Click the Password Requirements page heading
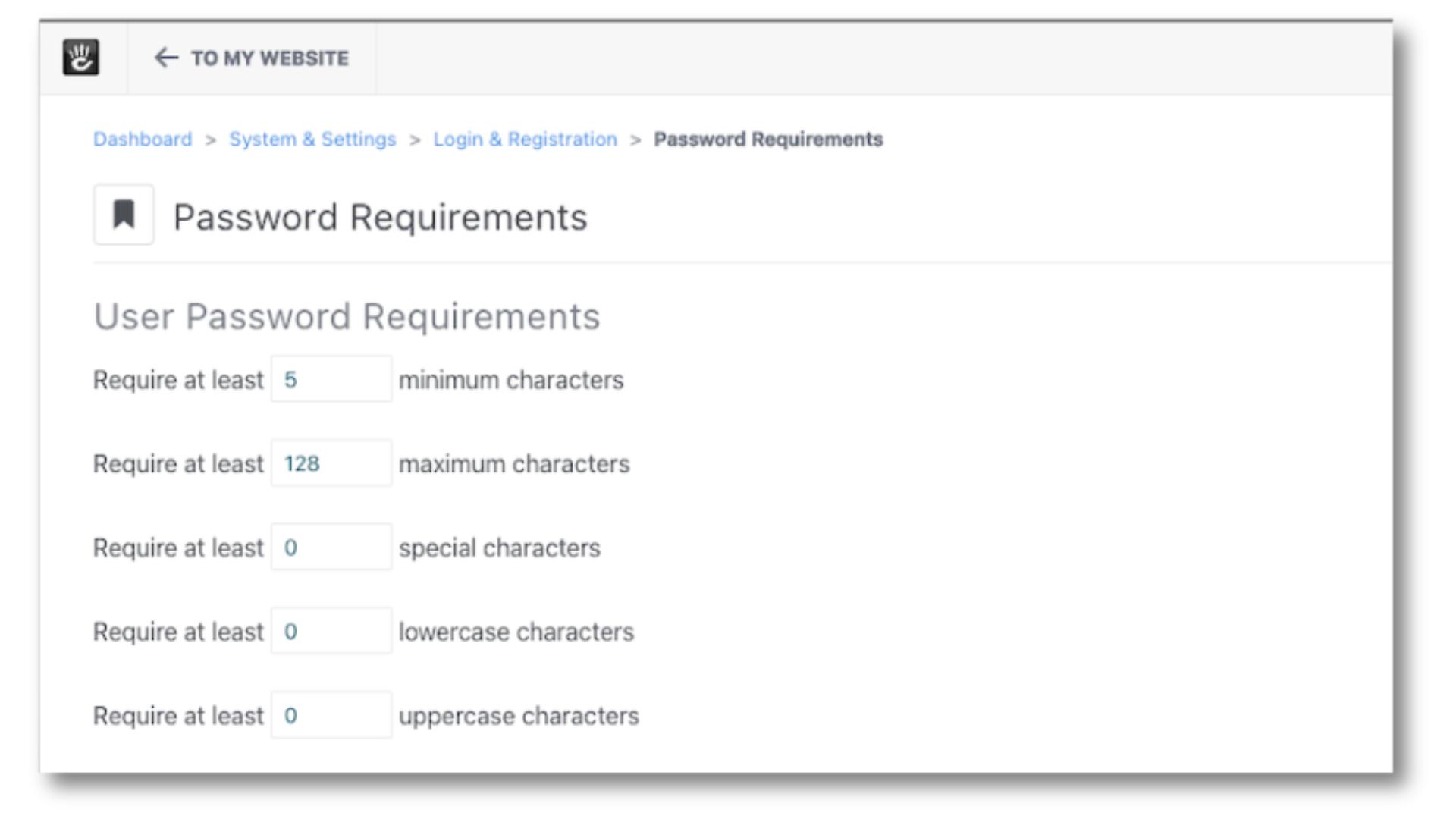The image size is (1456, 819). click(x=380, y=218)
